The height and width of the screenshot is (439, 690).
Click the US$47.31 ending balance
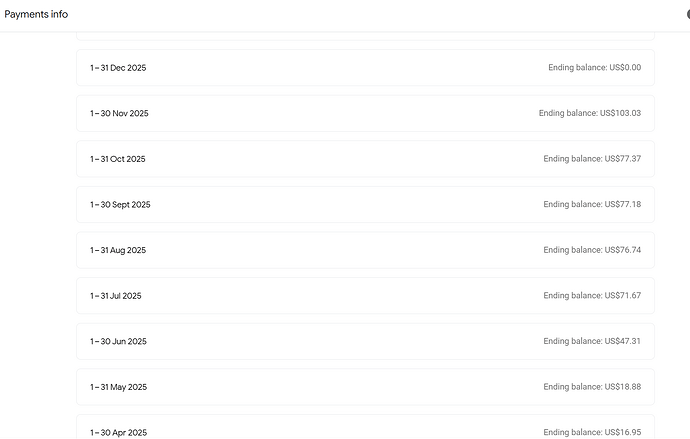(x=592, y=341)
